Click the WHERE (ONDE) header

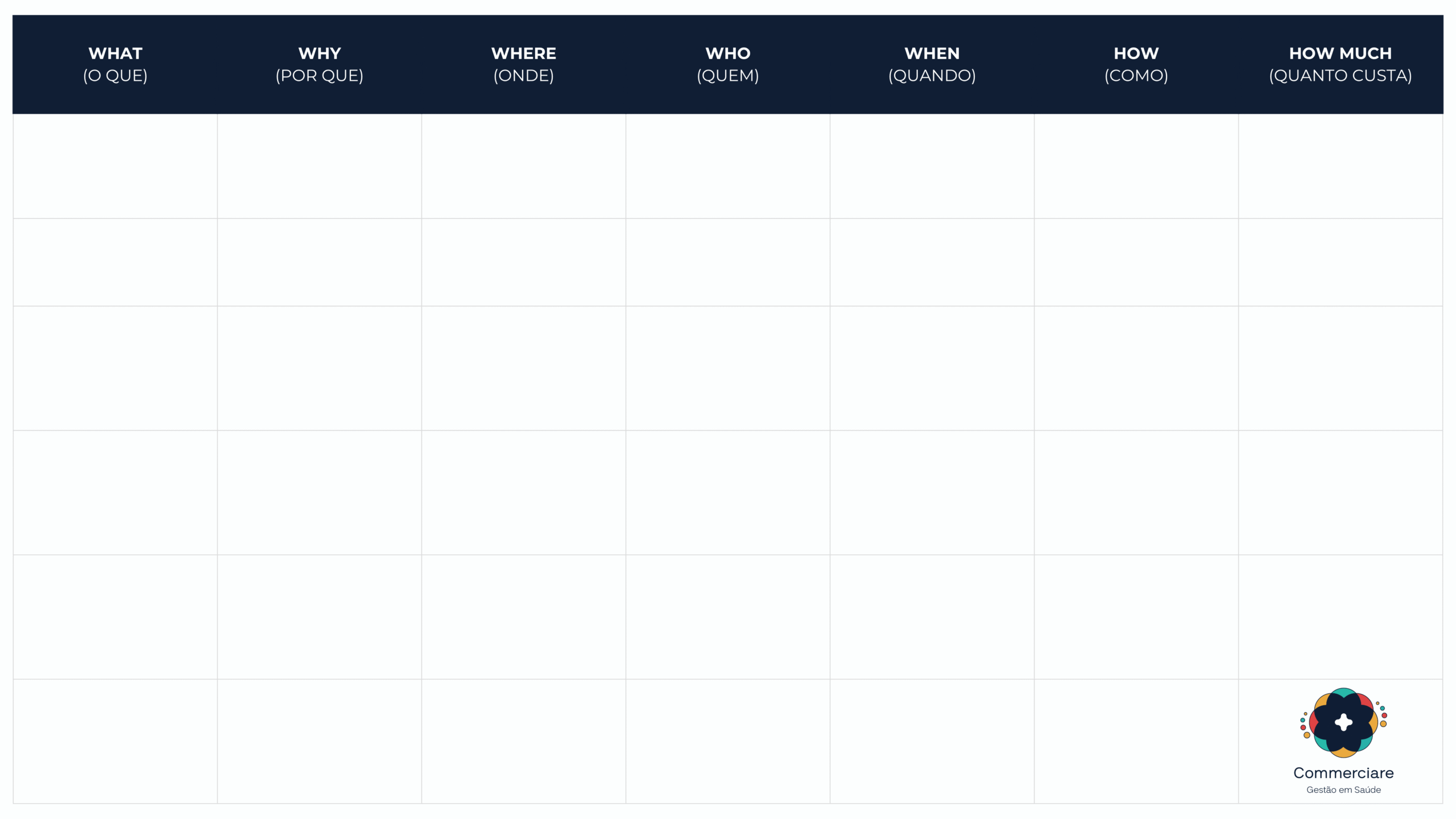tap(524, 64)
